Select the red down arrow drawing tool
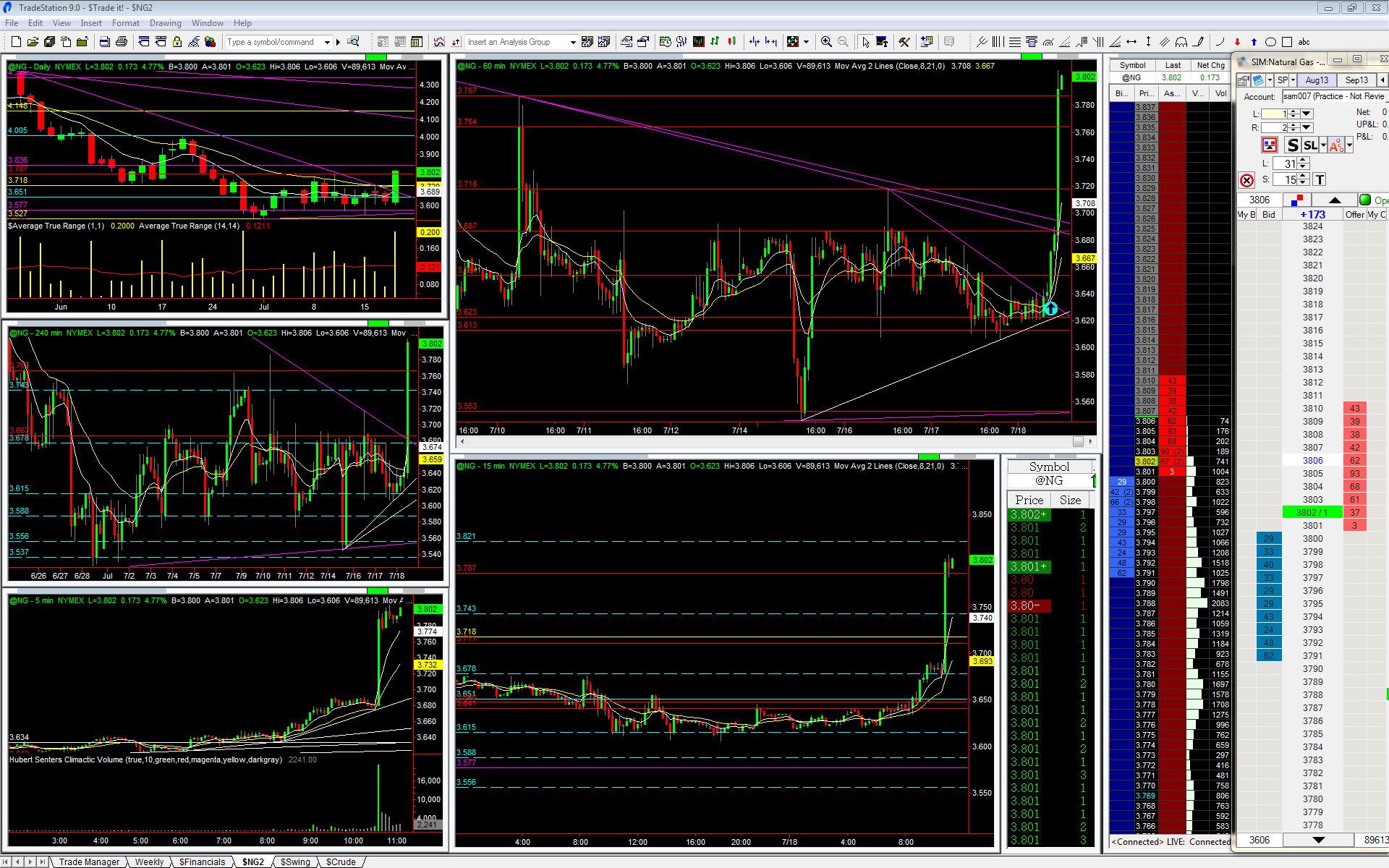This screenshot has width=1389, height=868. pyautogui.click(x=1237, y=42)
